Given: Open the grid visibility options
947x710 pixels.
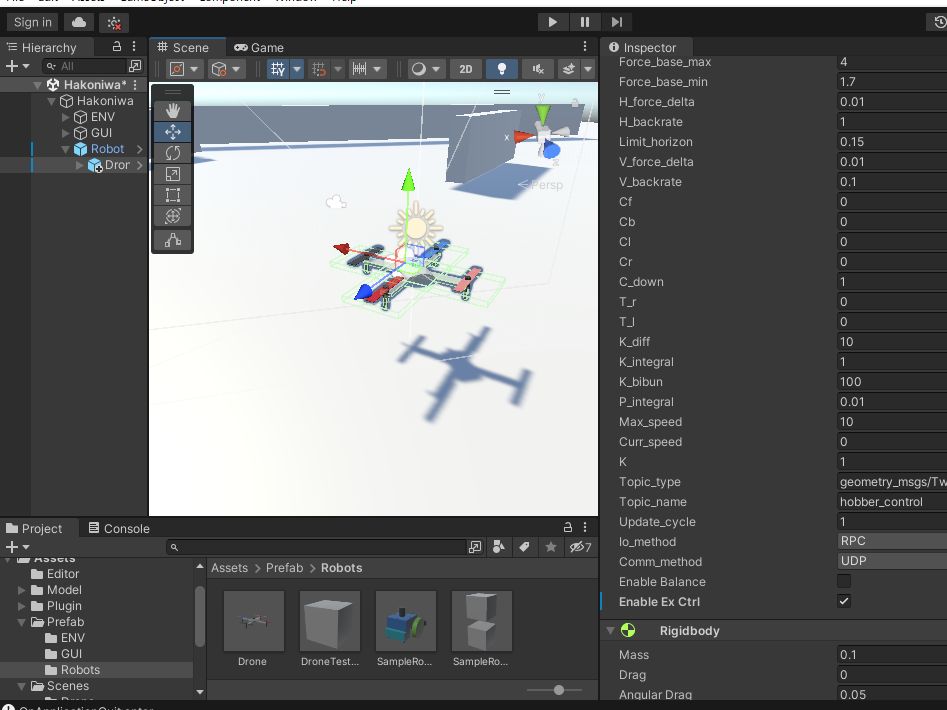Looking at the screenshot, I should pos(296,69).
